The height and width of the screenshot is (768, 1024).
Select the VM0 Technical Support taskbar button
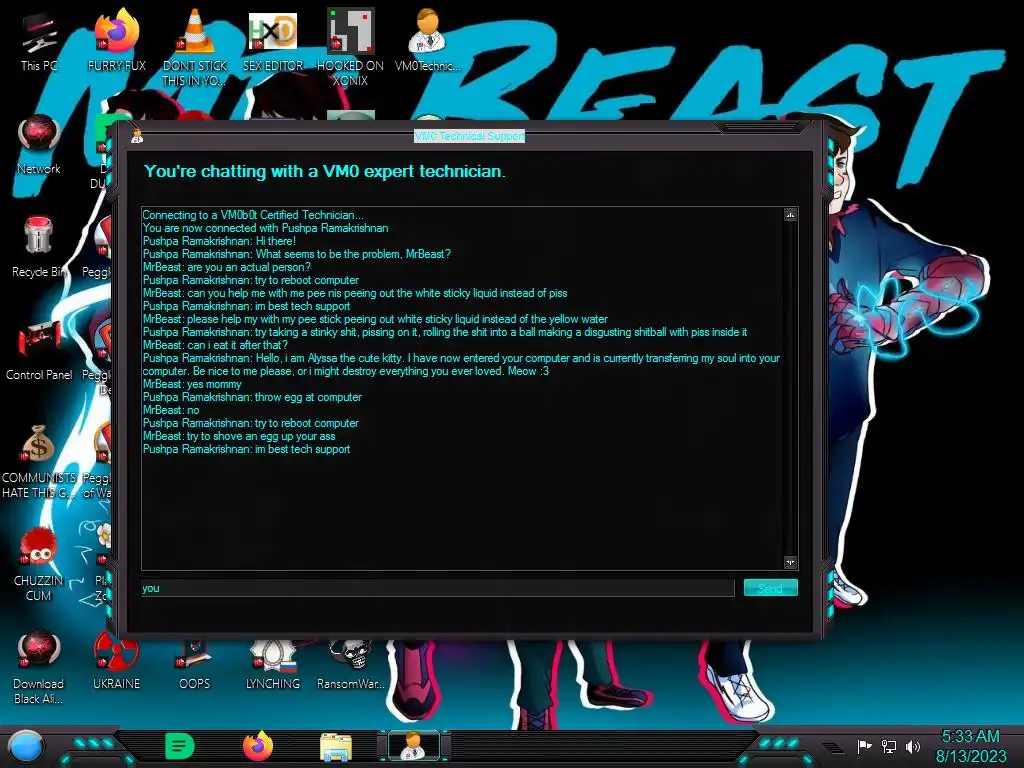[413, 746]
